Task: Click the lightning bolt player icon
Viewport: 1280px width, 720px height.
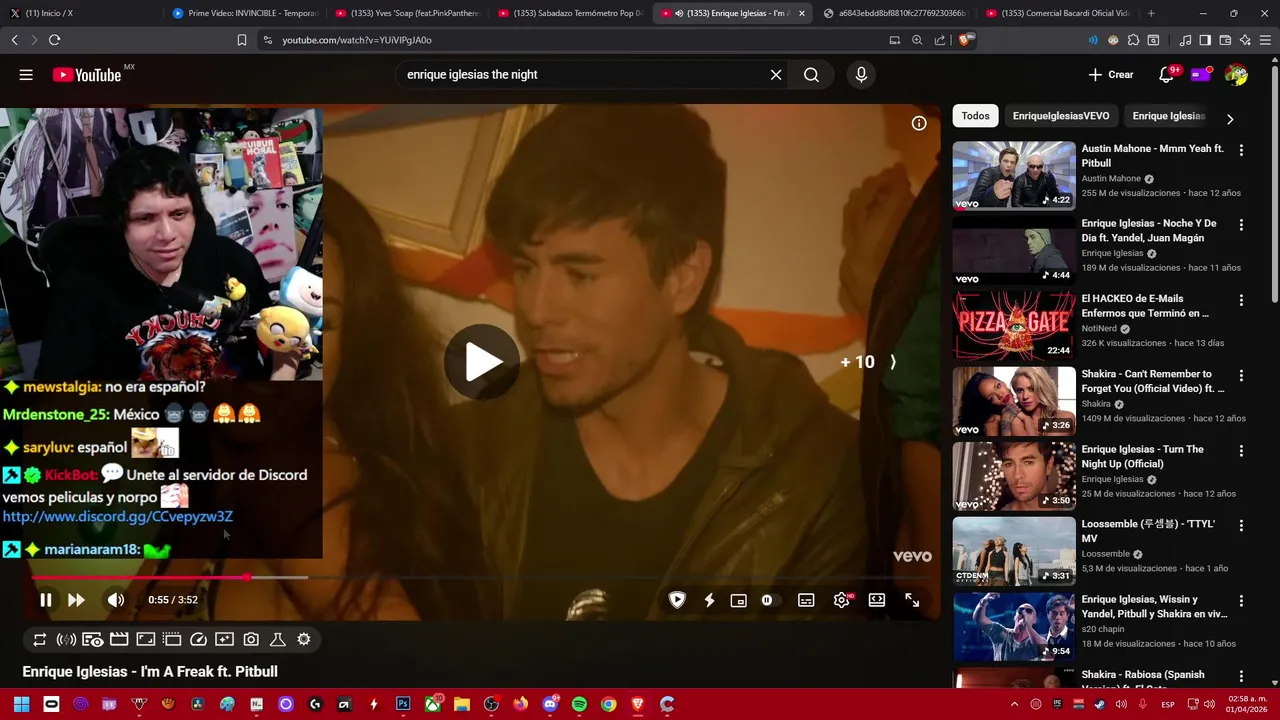Action: coord(709,600)
